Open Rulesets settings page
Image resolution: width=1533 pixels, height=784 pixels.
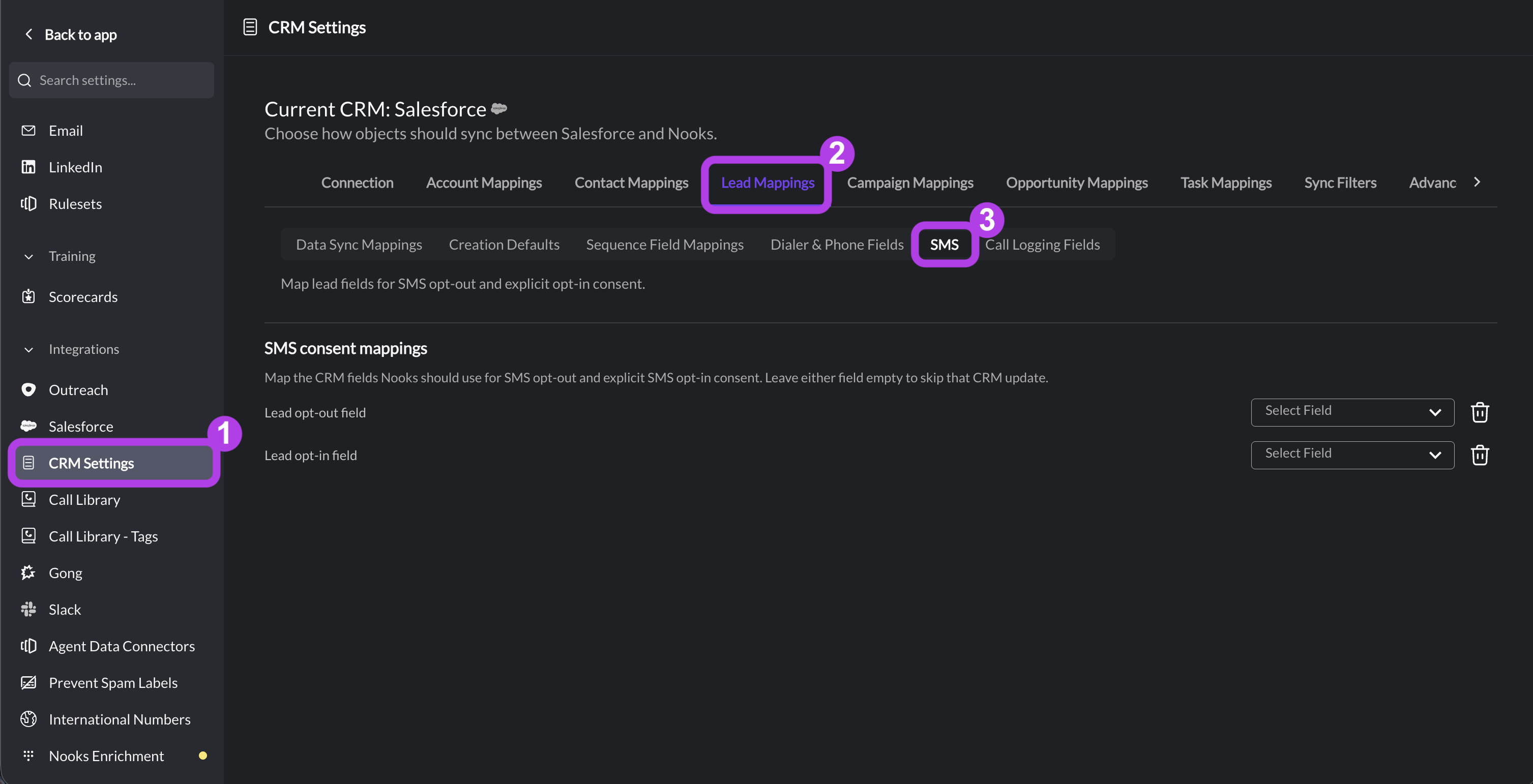click(x=75, y=203)
